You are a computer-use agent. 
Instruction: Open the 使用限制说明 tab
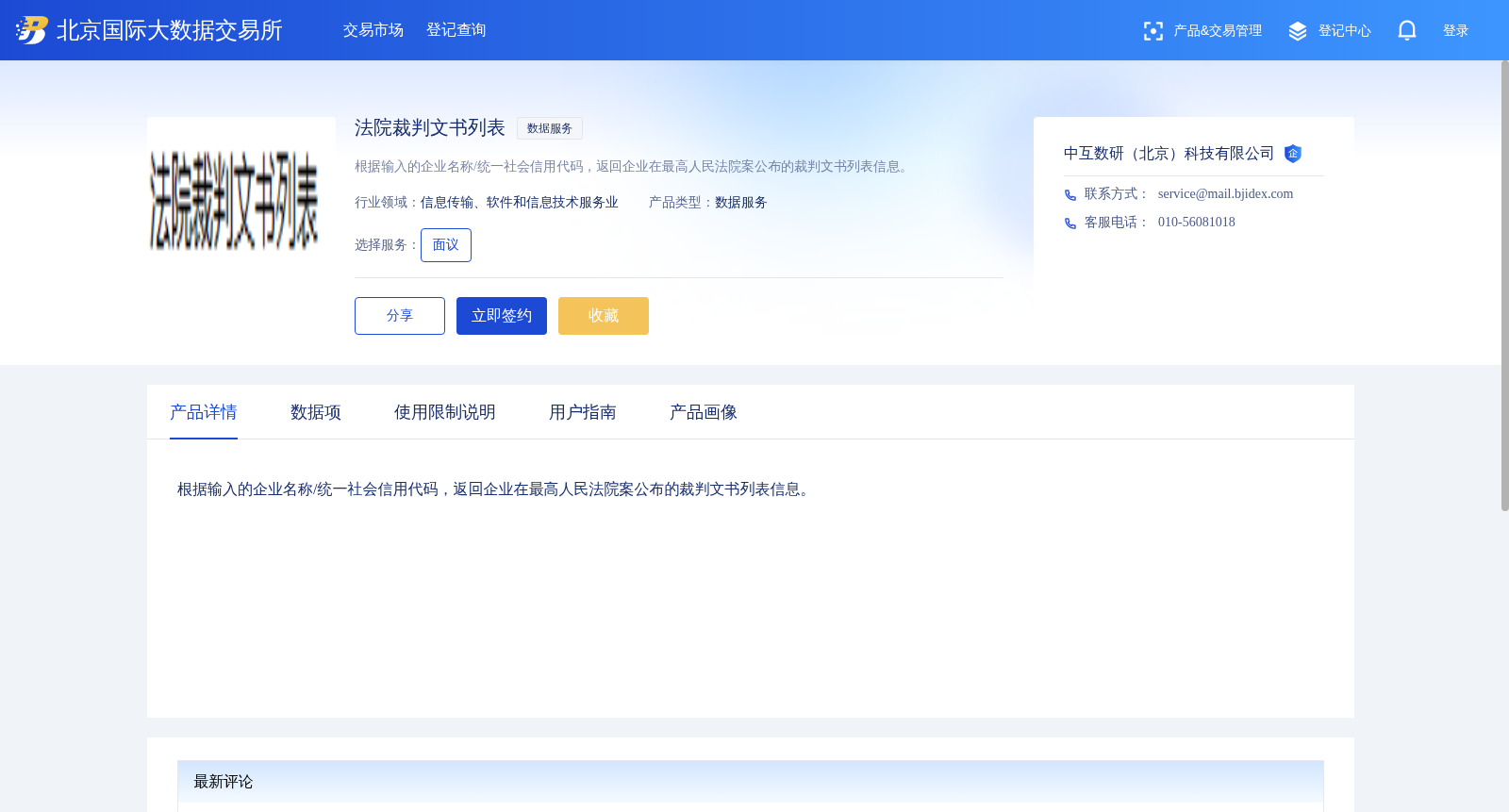point(445,412)
